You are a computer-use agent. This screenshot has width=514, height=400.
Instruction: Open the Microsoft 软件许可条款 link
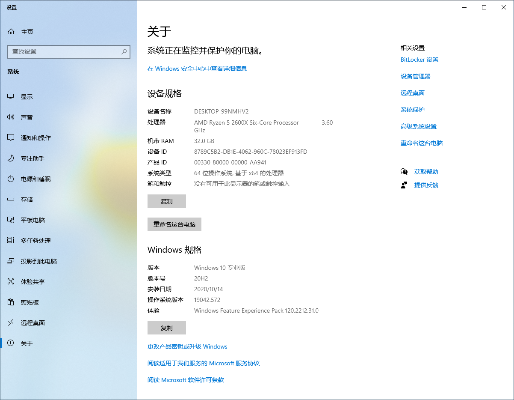(x=186, y=380)
